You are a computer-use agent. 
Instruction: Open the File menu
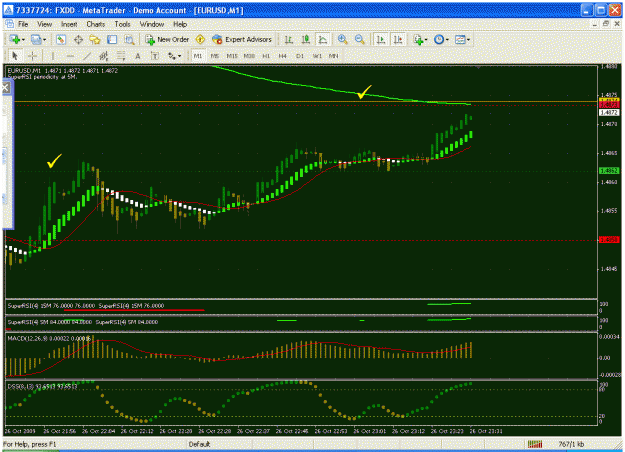click(23, 24)
